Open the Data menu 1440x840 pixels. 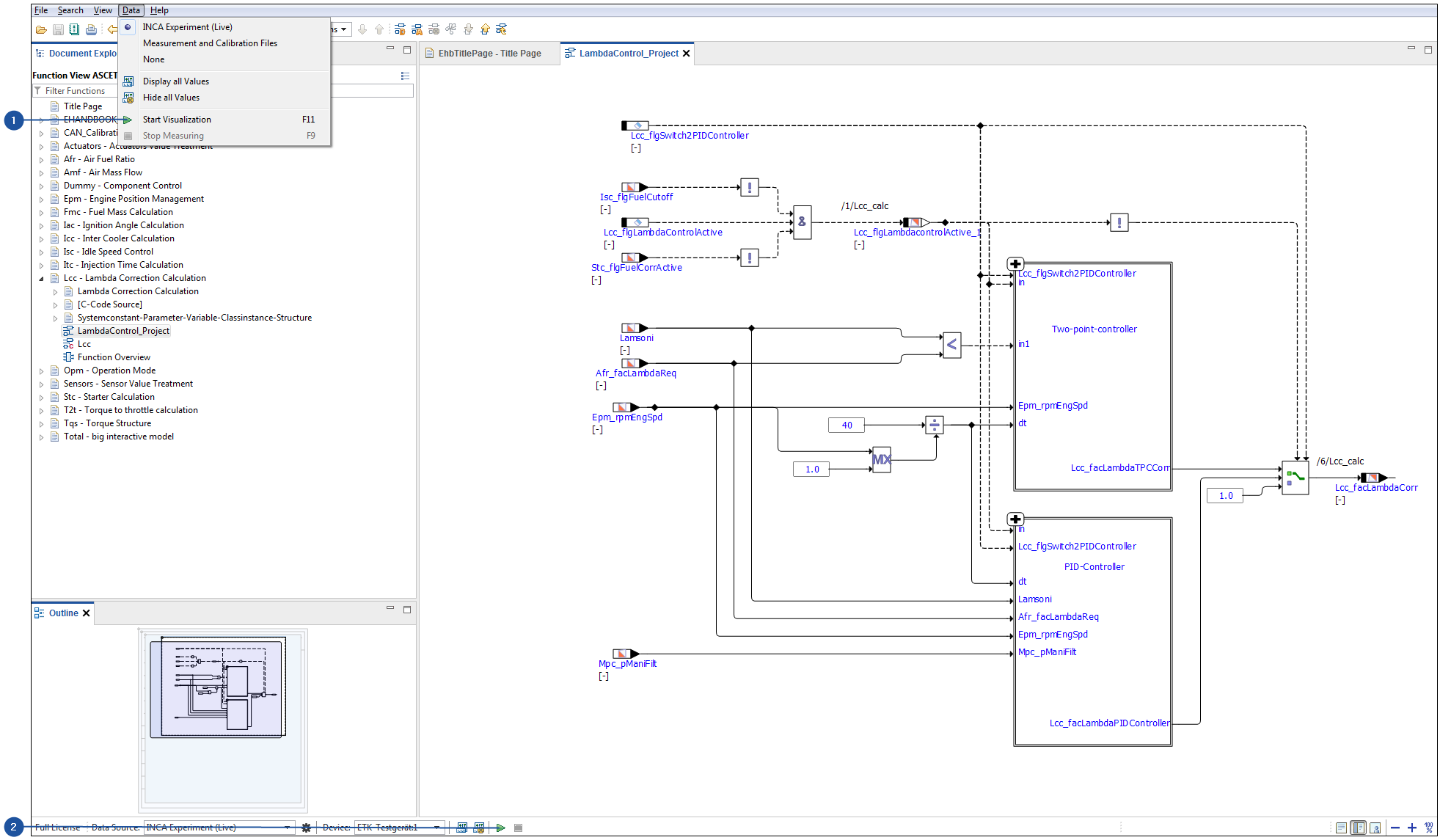point(131,10)
